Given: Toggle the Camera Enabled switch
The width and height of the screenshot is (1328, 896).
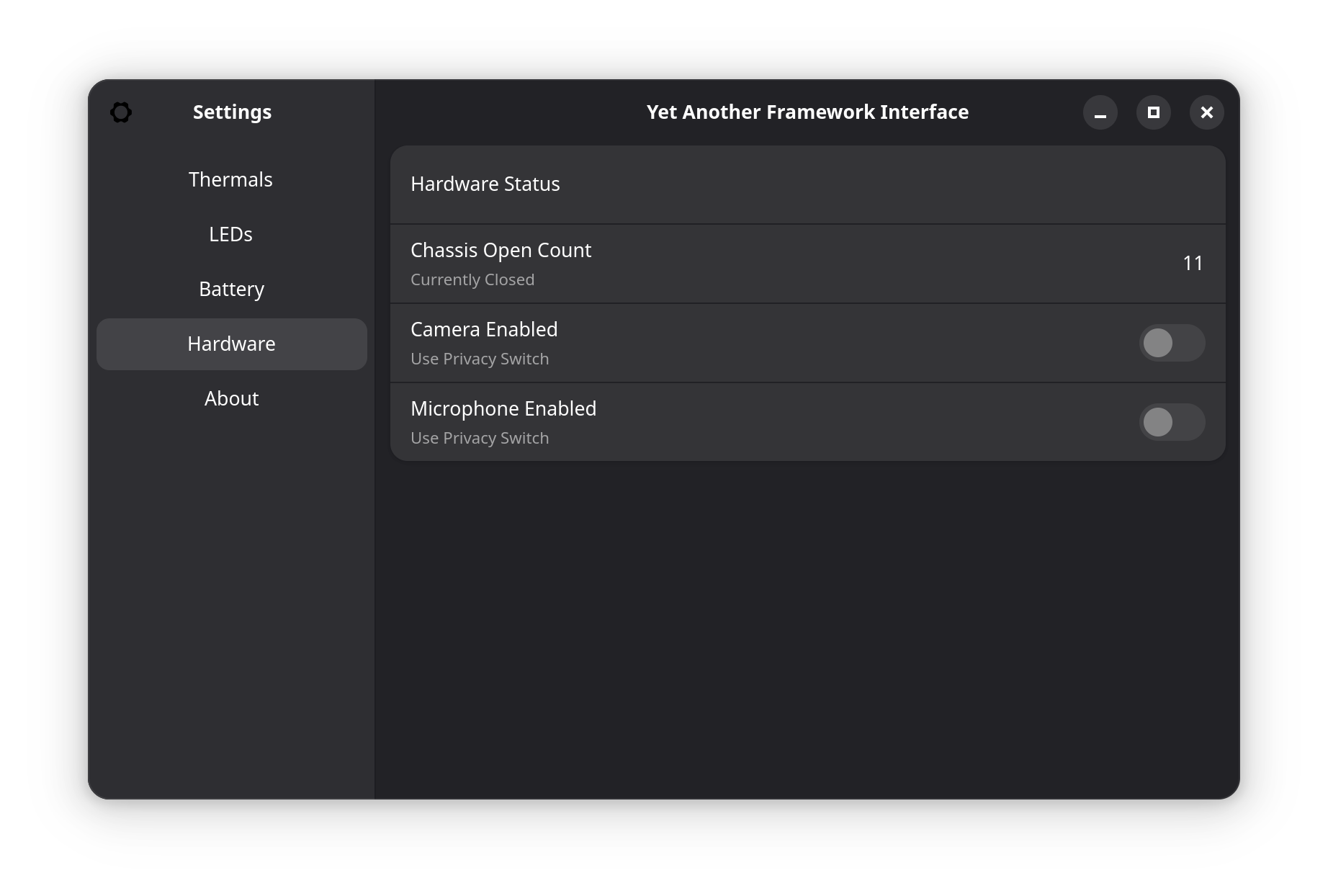Looking at the screenshot, I should (1172, 344).
